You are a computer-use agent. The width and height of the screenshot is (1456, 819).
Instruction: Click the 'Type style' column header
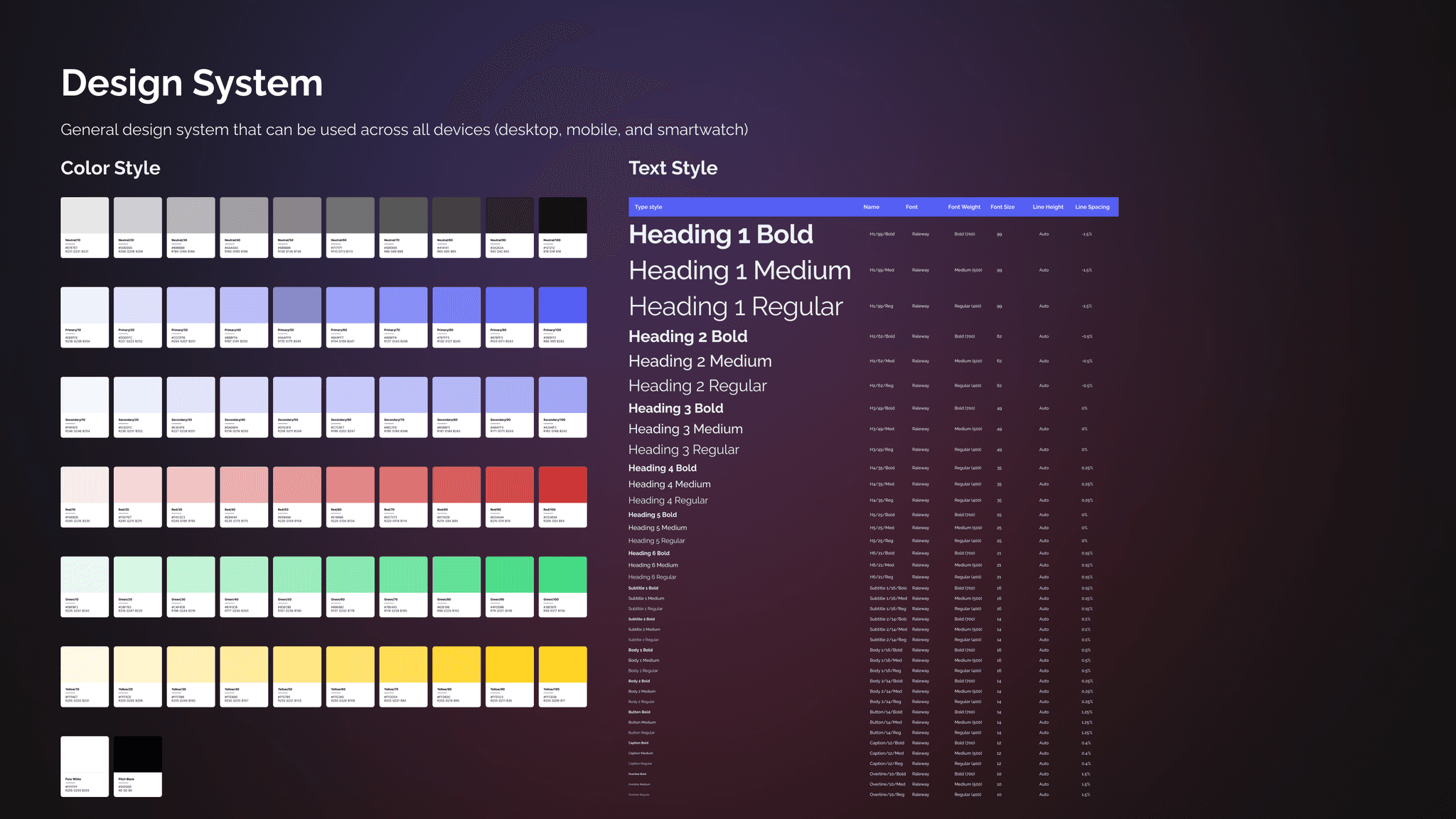pyautogui.click(x=648, y=207)
